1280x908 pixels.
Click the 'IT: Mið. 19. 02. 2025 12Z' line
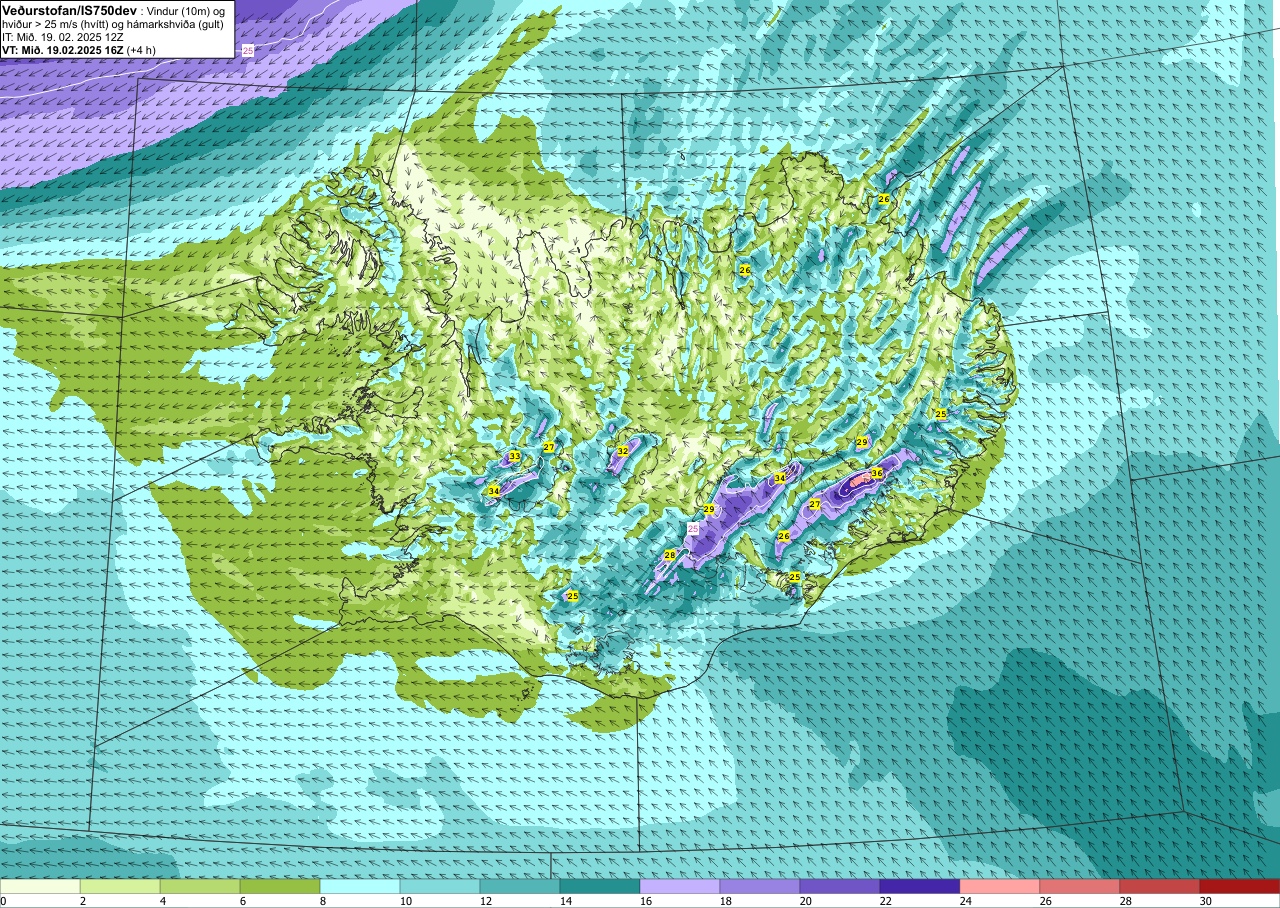pos(63,37)
